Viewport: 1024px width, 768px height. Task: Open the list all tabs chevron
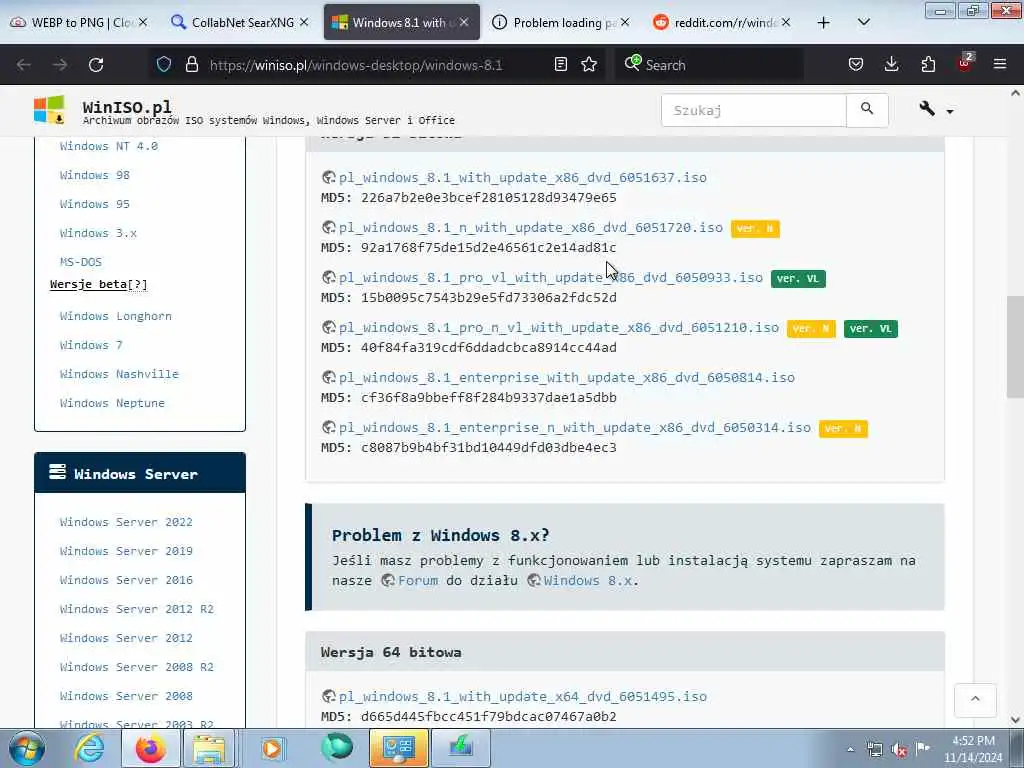tap(863, 22)
